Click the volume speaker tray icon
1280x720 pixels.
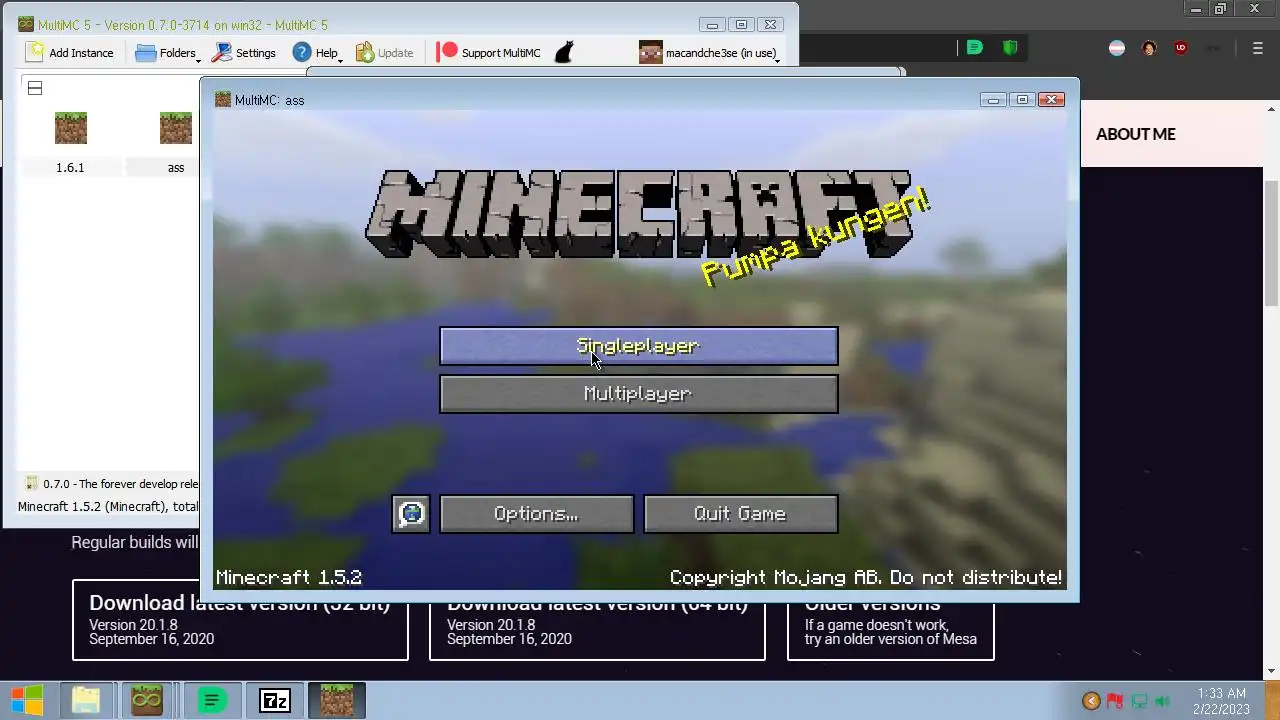pos(1162,702)
